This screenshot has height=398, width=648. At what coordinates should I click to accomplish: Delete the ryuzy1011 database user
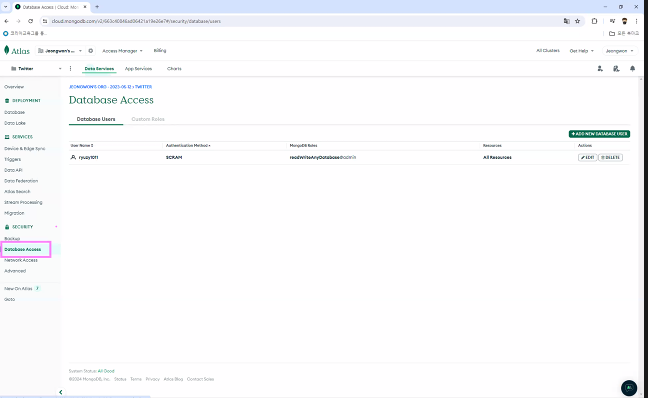tap(610, 157)
